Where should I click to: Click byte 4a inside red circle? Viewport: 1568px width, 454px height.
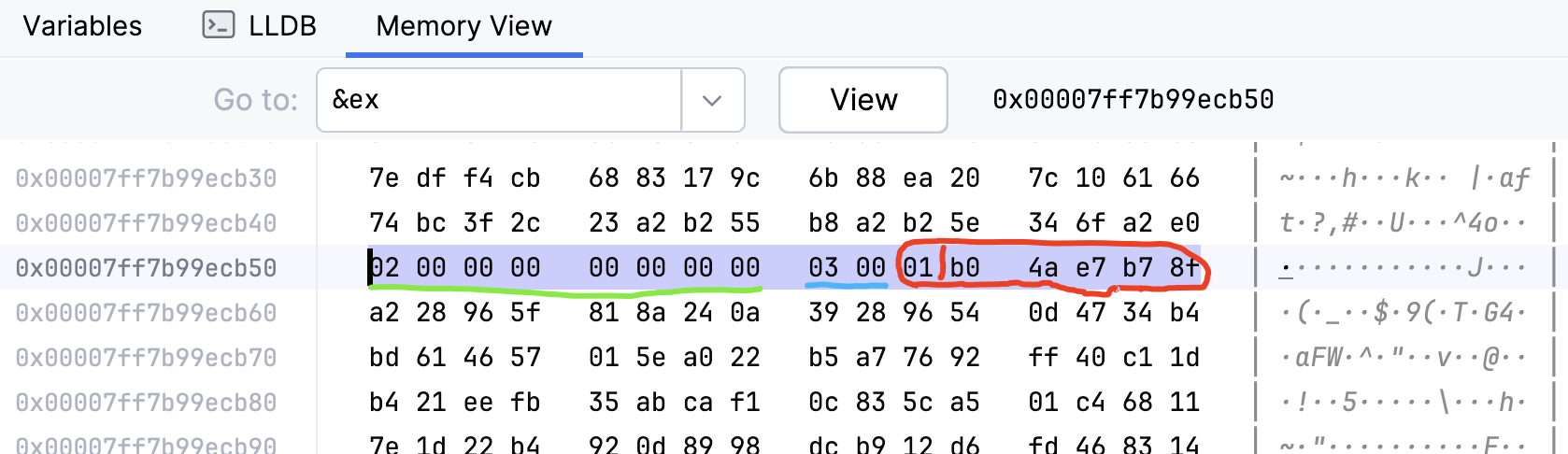[1043, 268]
